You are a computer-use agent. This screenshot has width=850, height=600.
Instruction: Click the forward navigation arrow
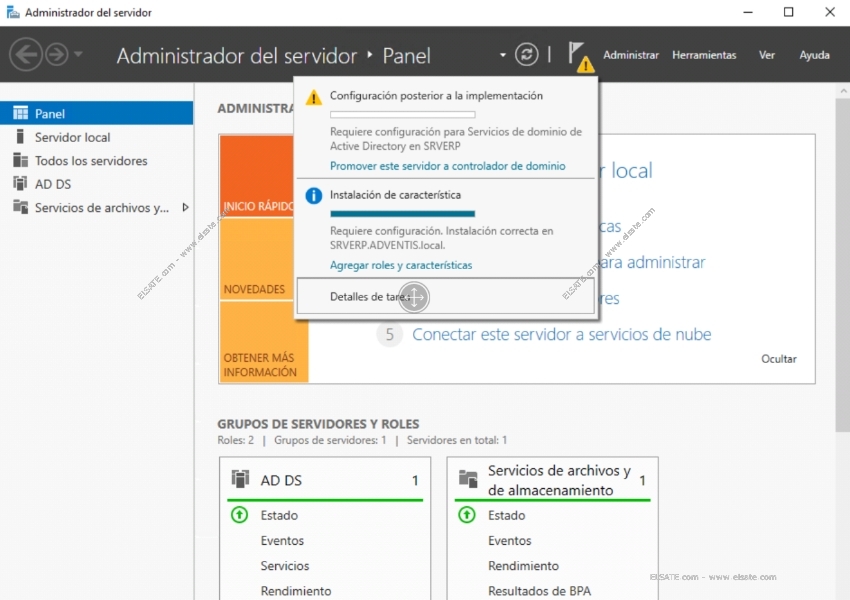tap(57, 54)
